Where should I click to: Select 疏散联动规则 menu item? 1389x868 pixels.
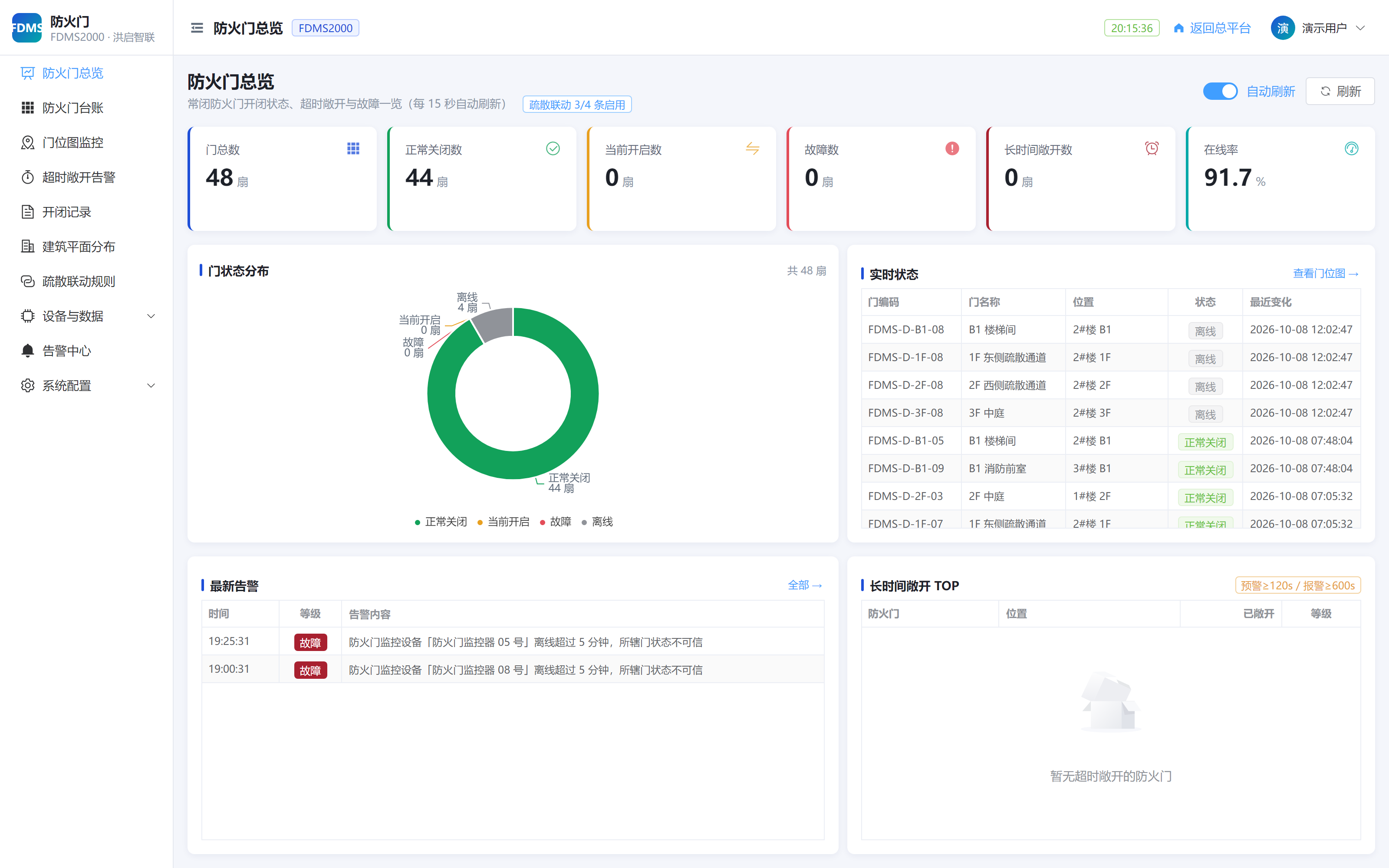pos(86,281)
